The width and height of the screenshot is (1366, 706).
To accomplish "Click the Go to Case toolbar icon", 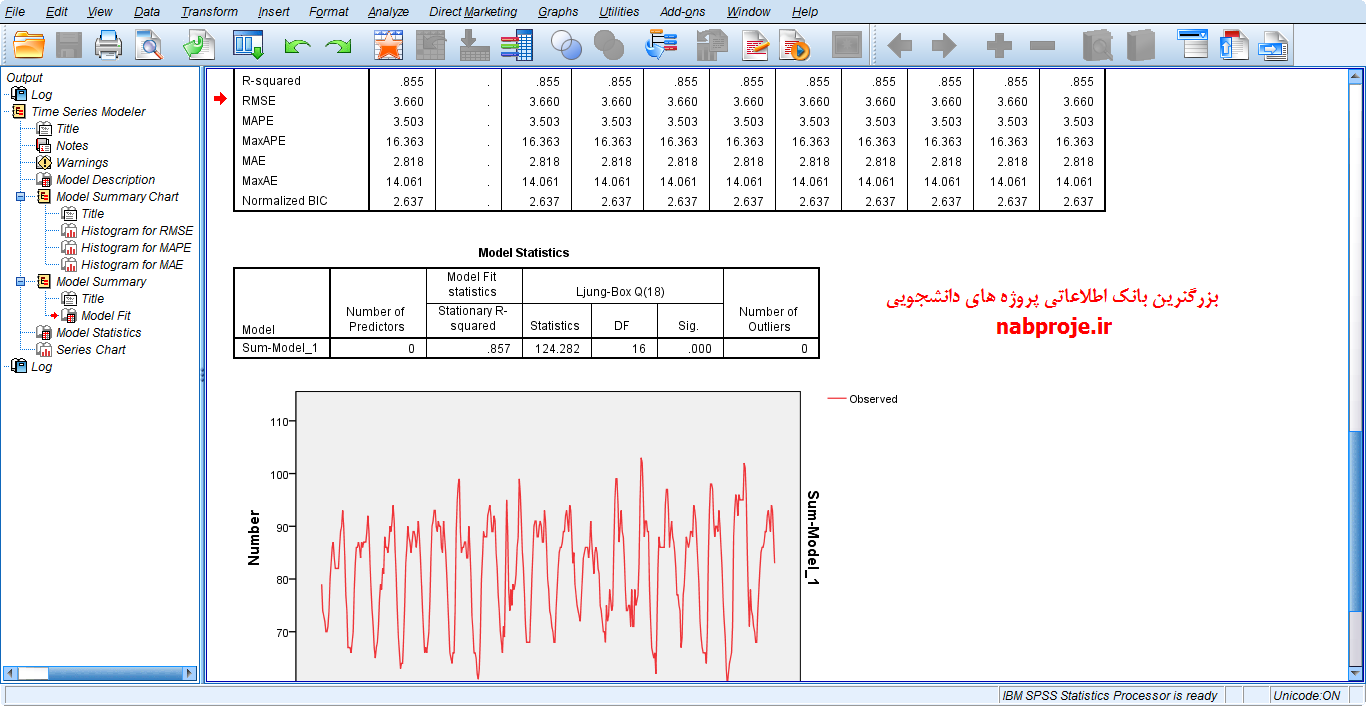I will 430,45.
